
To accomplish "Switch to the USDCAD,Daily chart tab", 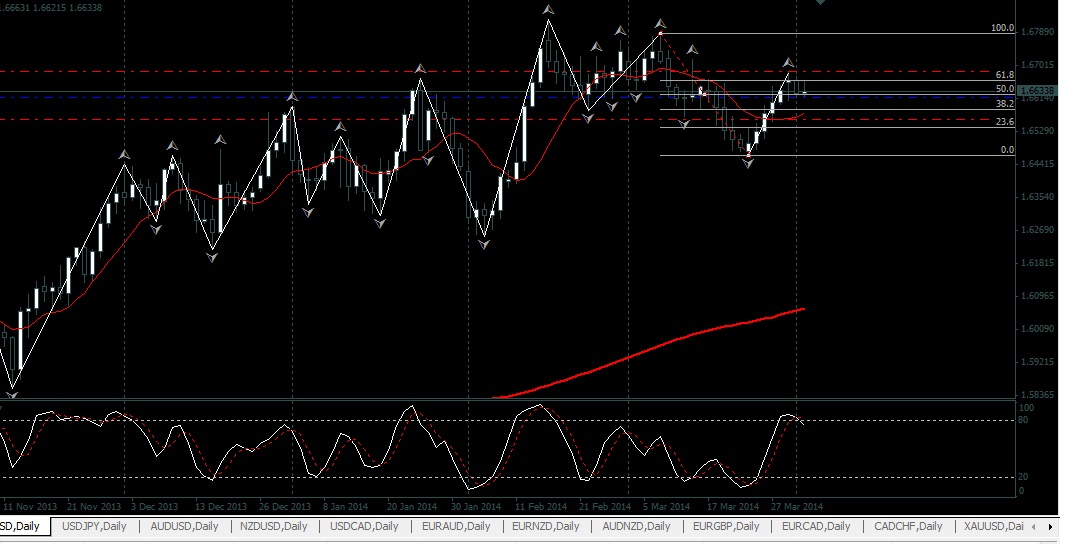I will click(364, 526).
